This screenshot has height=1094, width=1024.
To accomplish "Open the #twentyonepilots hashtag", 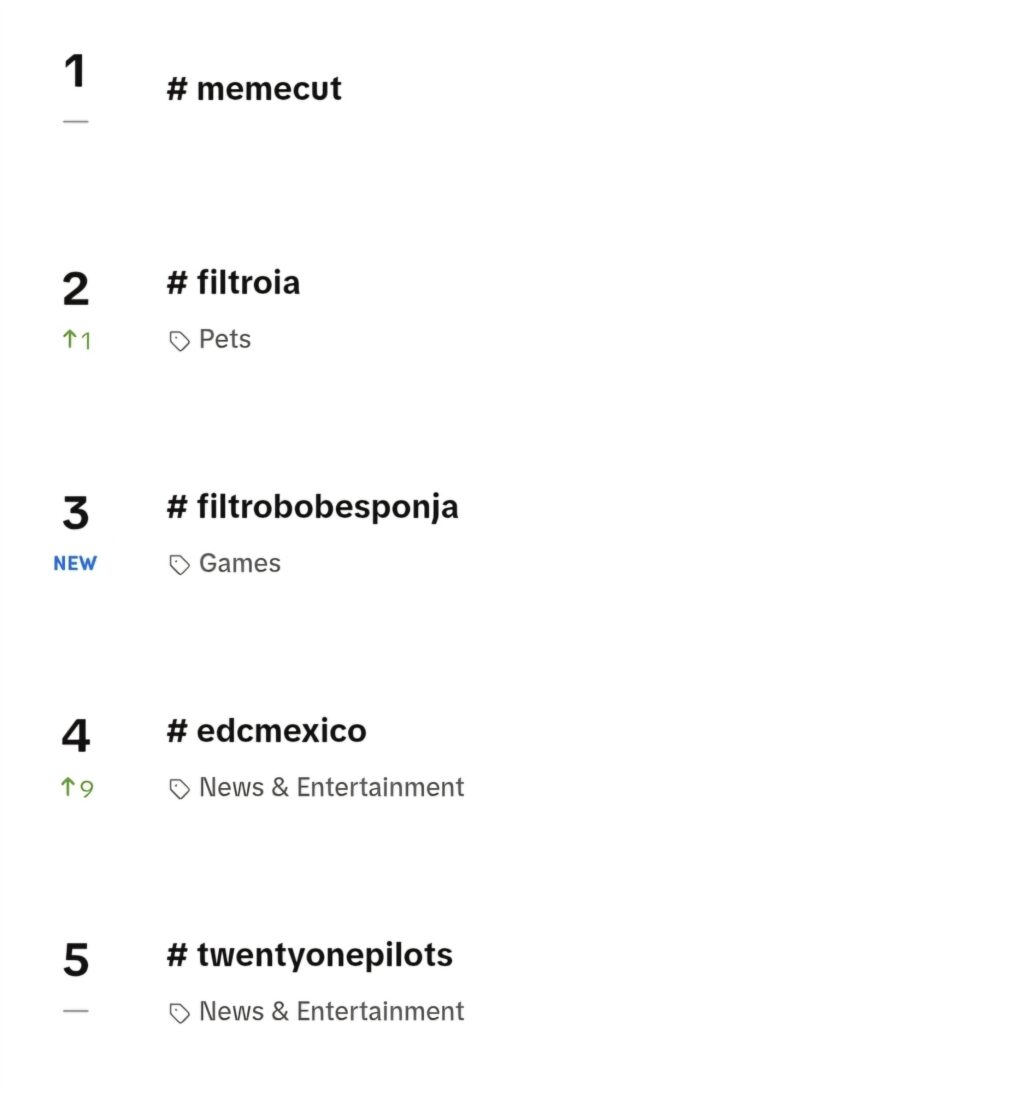I will click(x=310, y=955).
